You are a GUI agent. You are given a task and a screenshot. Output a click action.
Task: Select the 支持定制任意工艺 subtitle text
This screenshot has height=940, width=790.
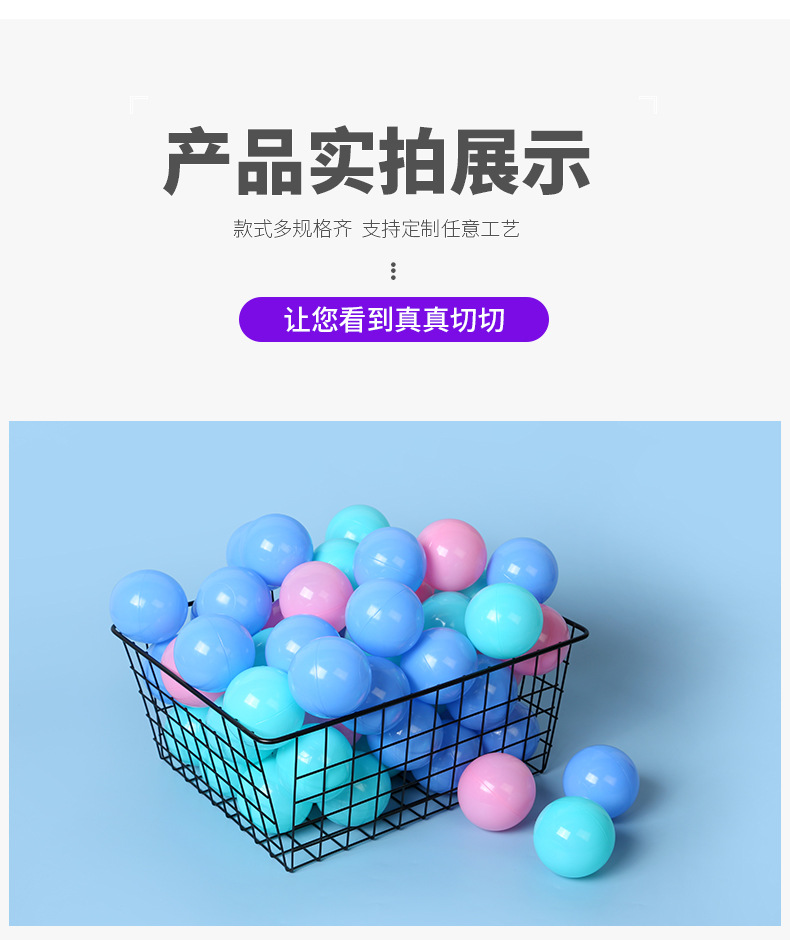(441, 229)
